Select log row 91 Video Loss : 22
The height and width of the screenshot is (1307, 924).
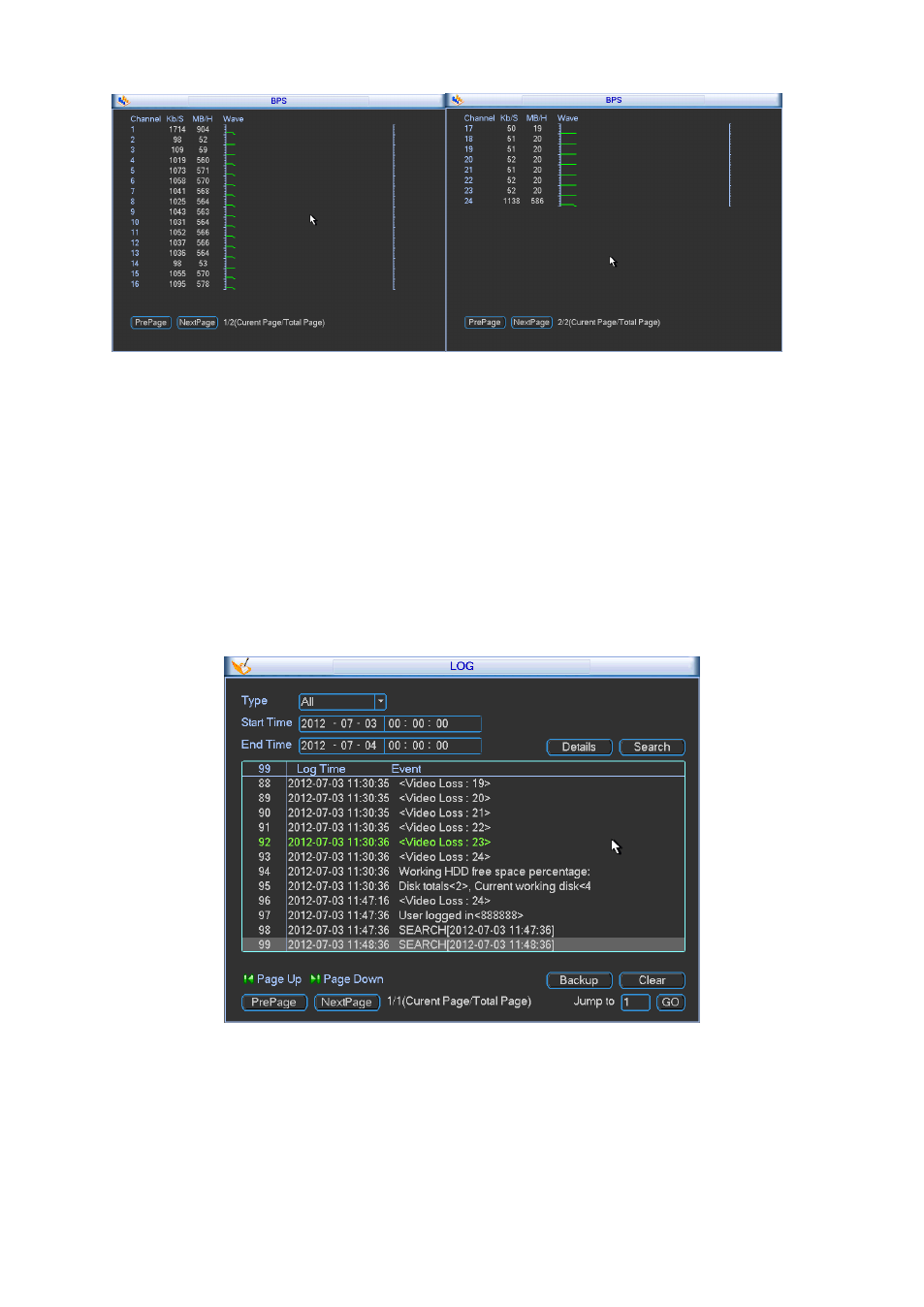point(463,828)
